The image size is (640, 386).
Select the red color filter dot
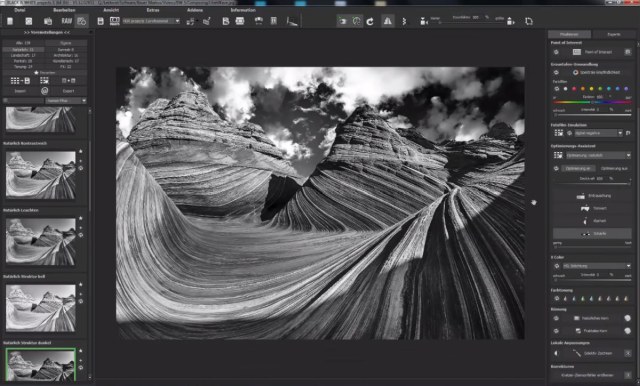(x=574, y=89)
